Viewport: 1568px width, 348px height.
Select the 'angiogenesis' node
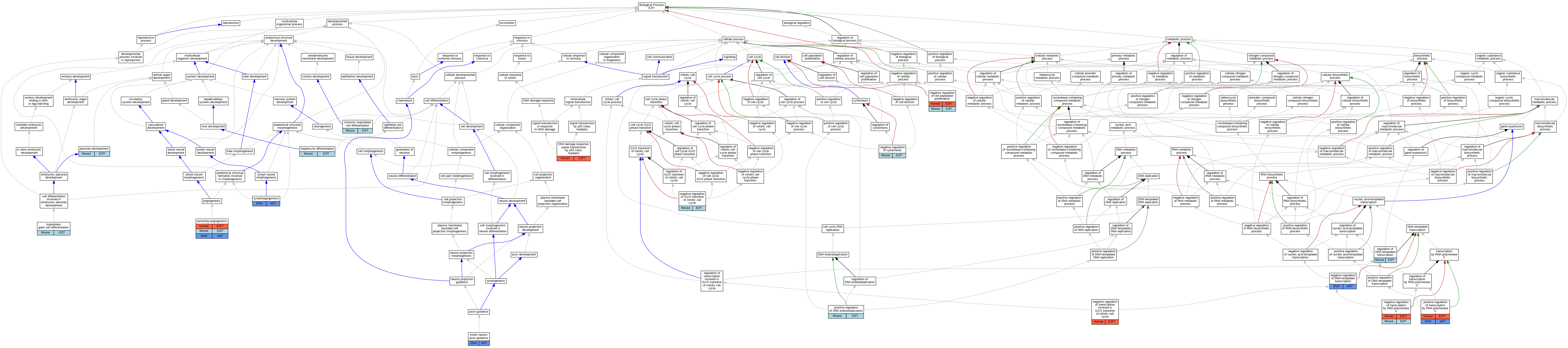click(x=211, y=201)
